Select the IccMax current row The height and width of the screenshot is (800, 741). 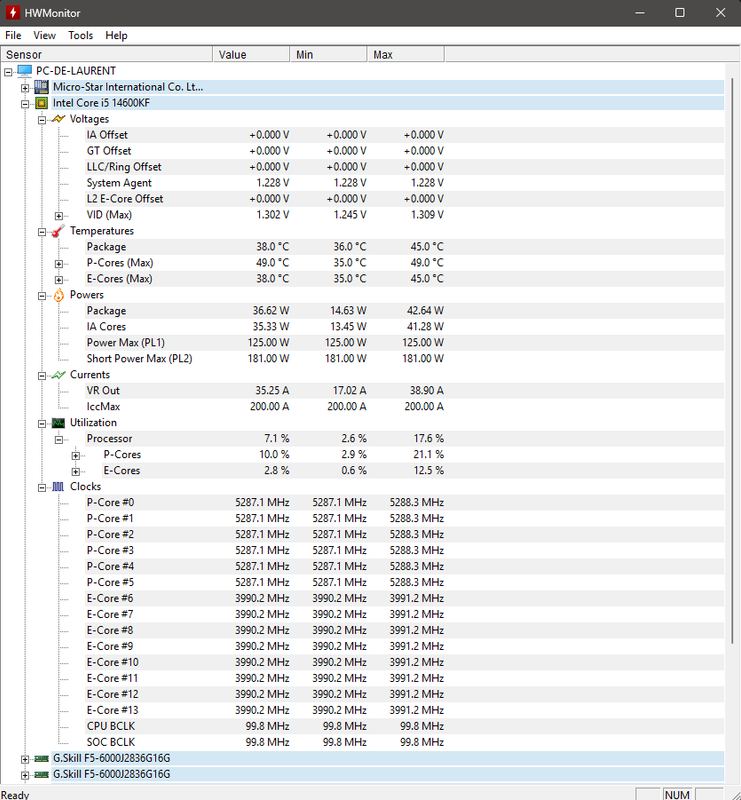pyautogui.click(x=404, y=407)
